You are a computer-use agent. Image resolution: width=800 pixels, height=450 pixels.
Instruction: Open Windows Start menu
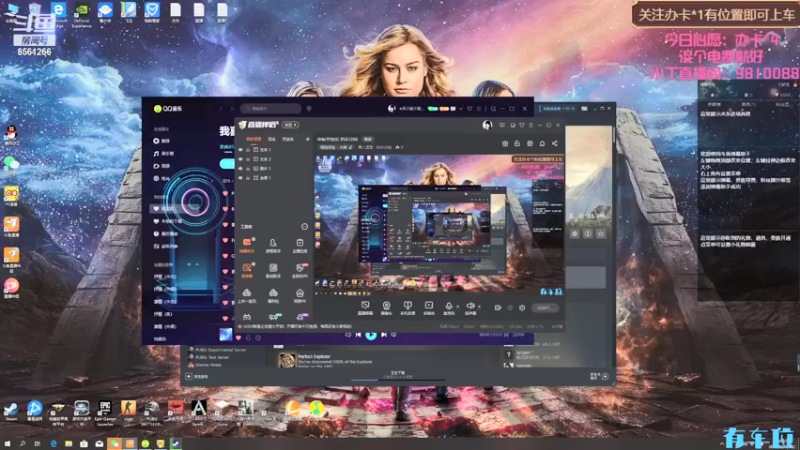[x=7, y=444]
